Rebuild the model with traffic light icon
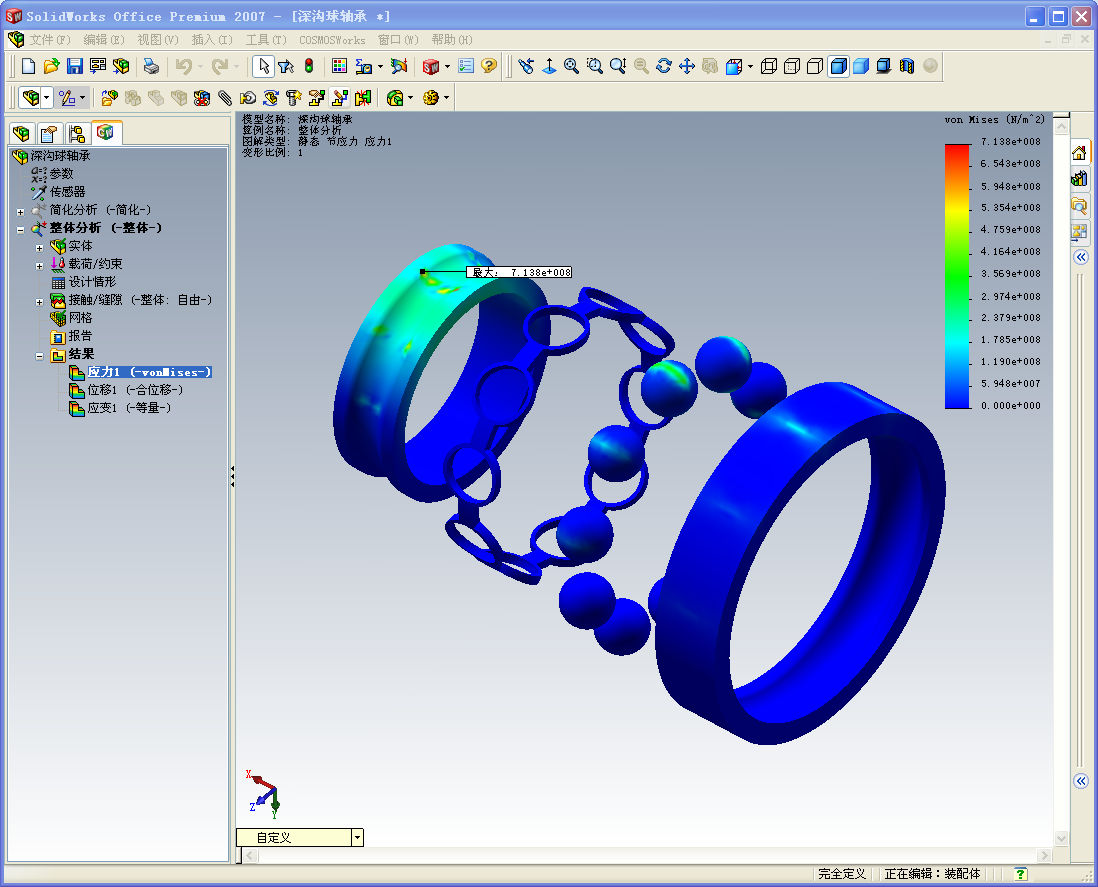 309,67
